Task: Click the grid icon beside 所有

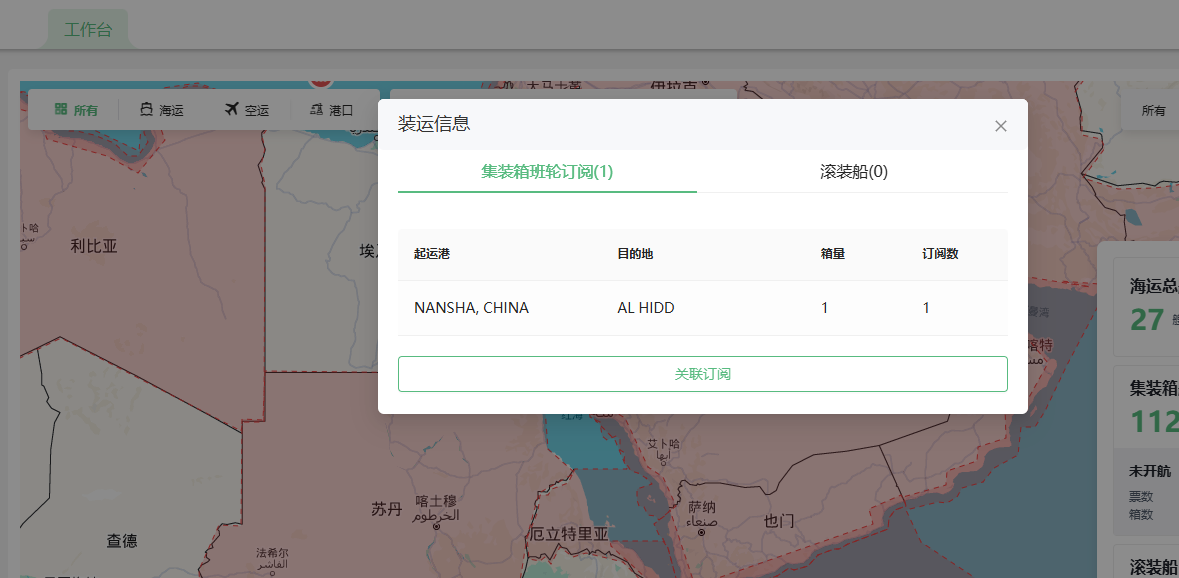Action: click(x=61, y=110)
